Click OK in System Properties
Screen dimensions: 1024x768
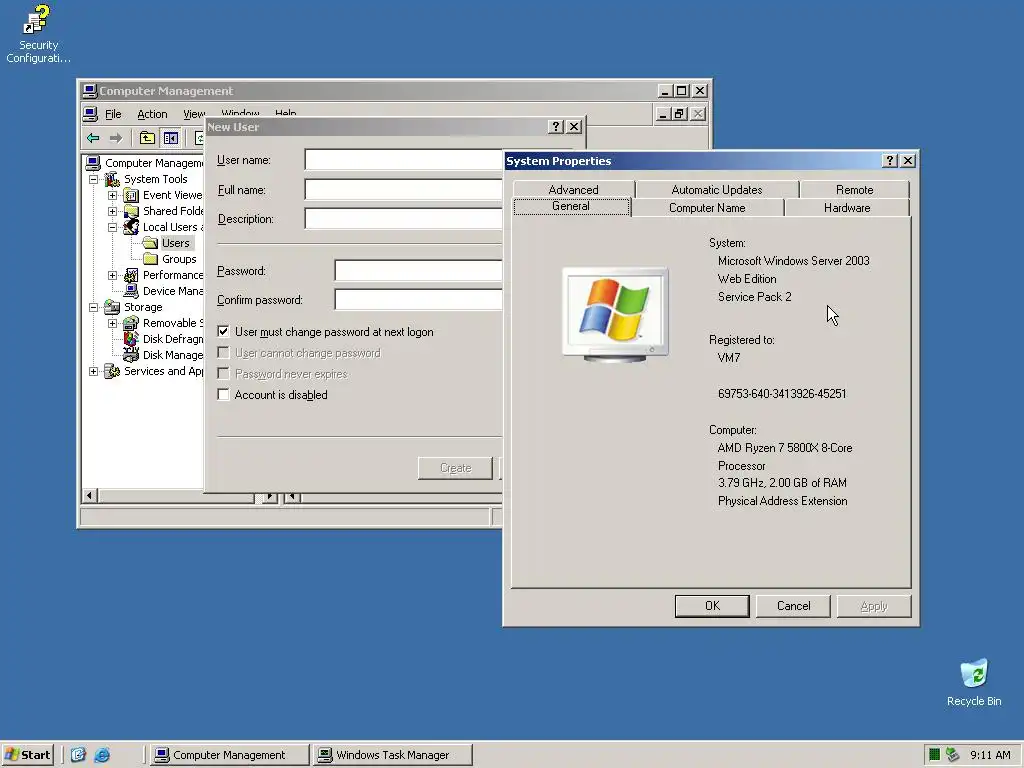point(712,606)
